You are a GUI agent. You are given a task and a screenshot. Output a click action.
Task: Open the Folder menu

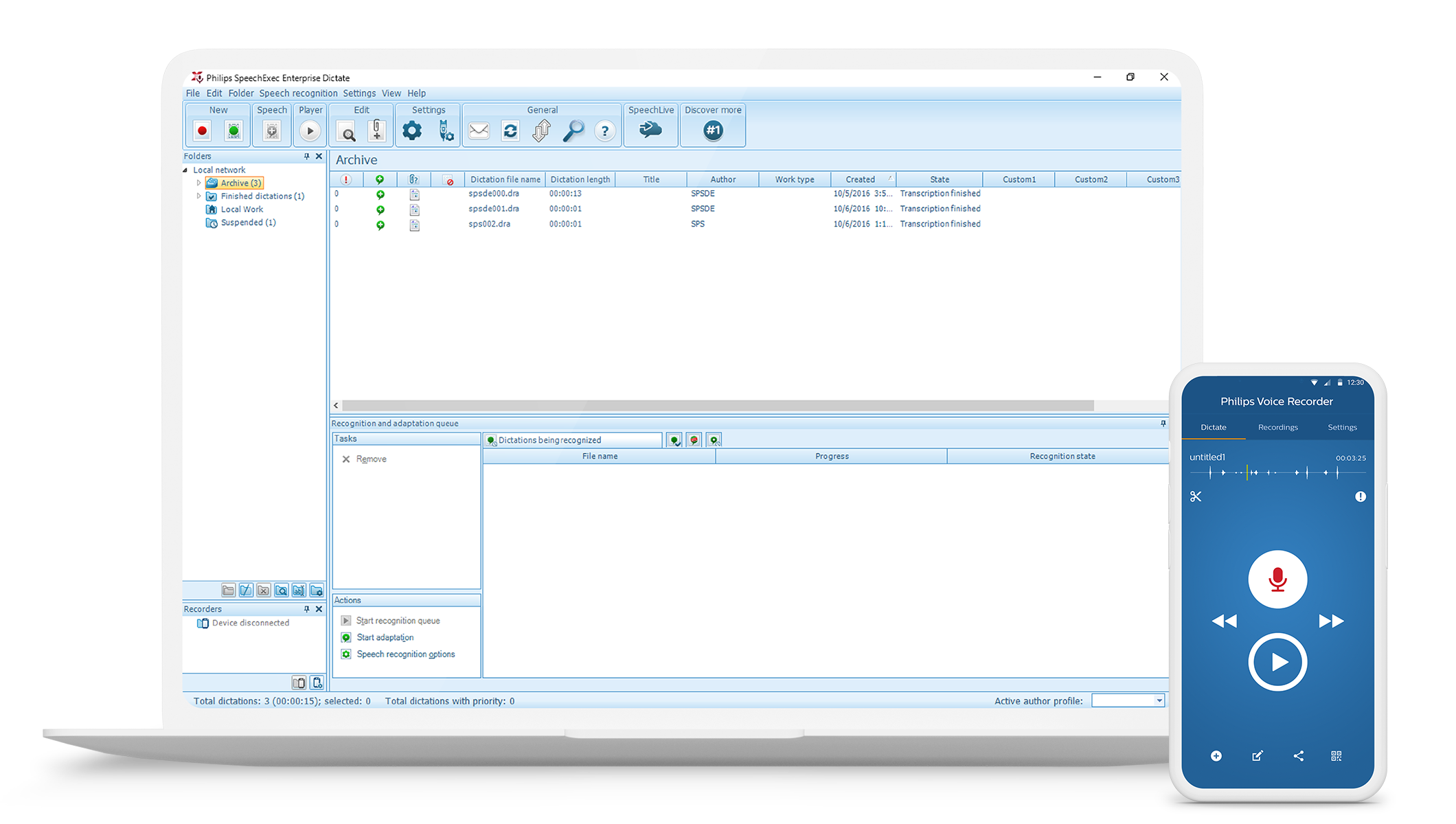coord(241,93)
